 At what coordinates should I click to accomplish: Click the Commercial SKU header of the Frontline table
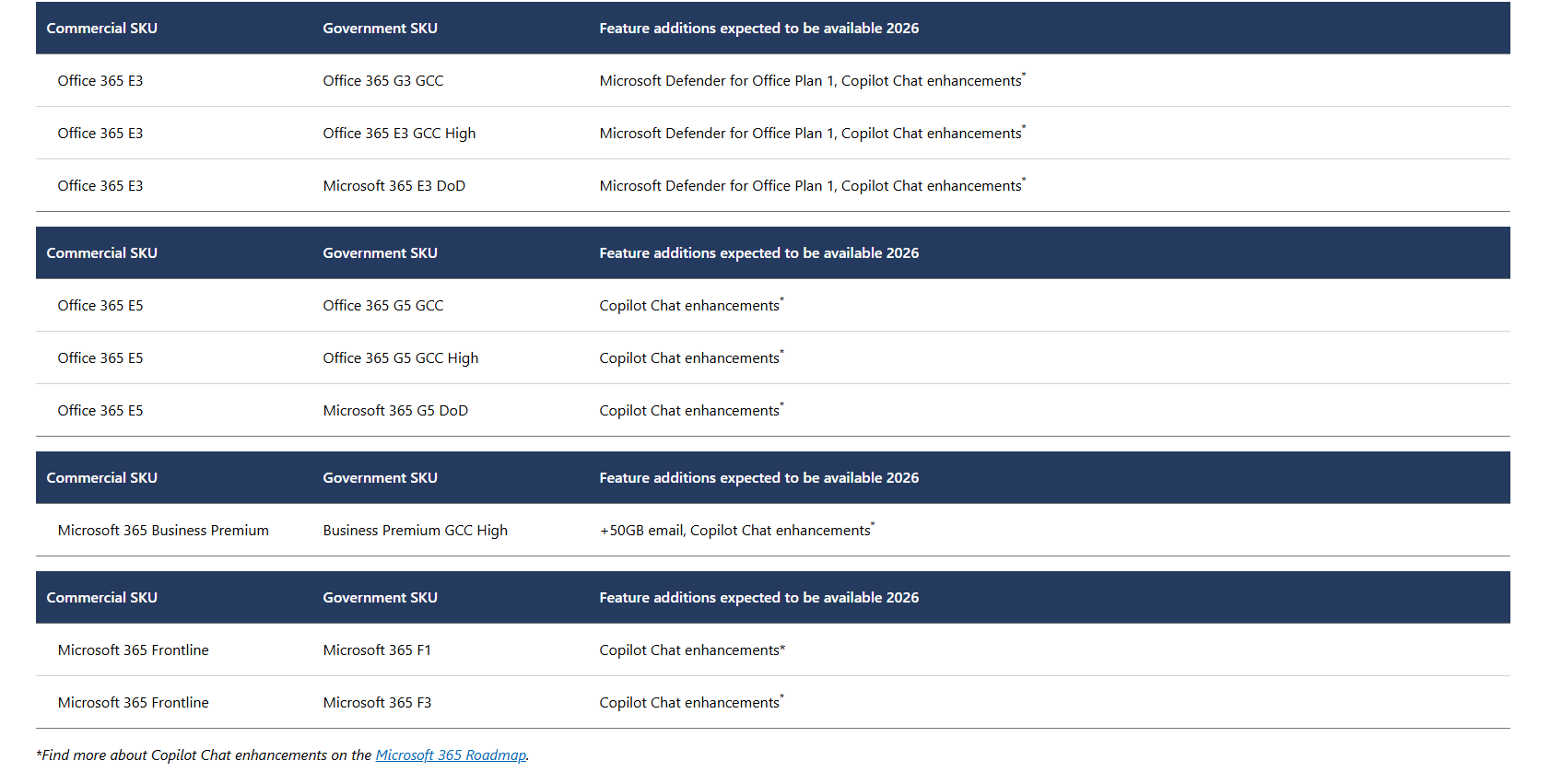(x=102, y=598)
